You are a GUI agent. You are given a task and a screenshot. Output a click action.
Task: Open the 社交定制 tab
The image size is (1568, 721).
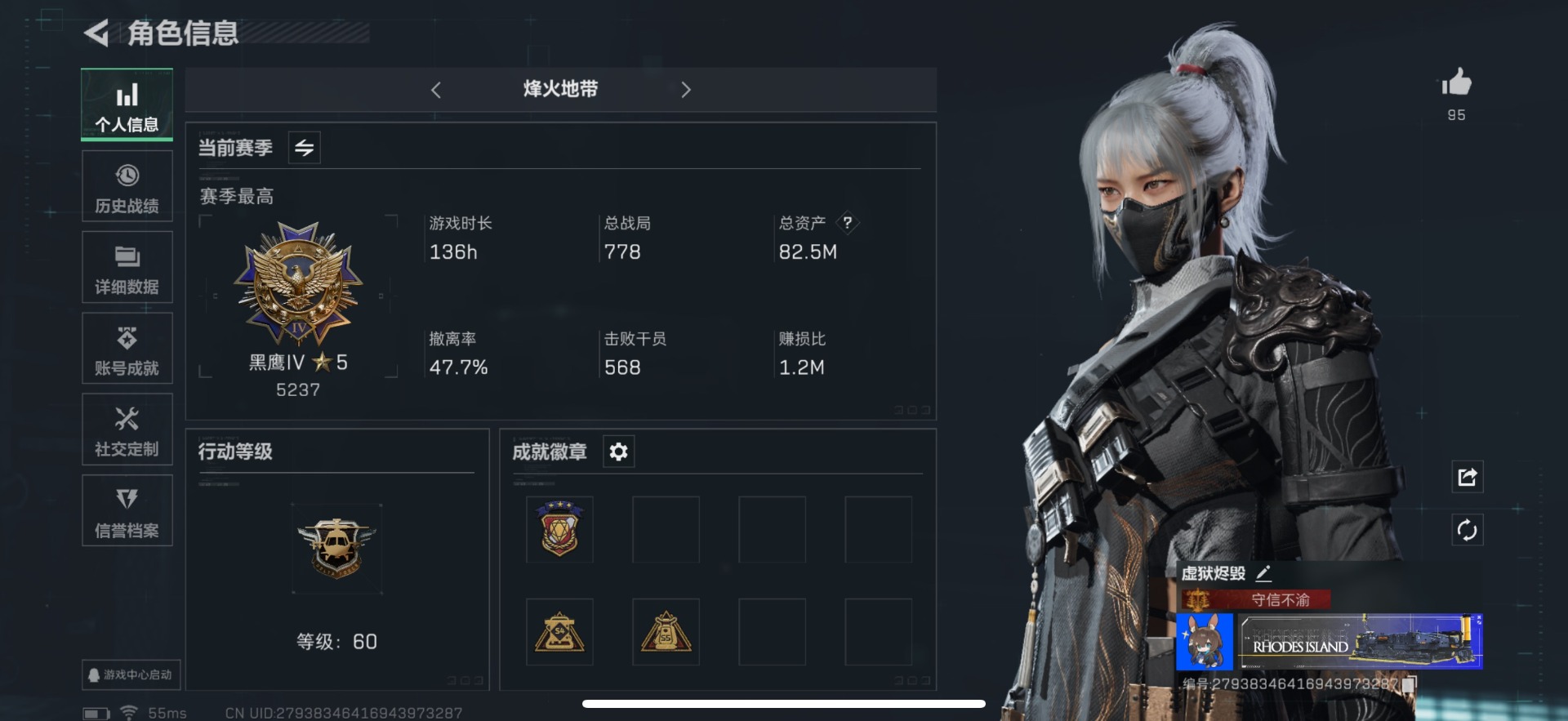pos(127,429)
